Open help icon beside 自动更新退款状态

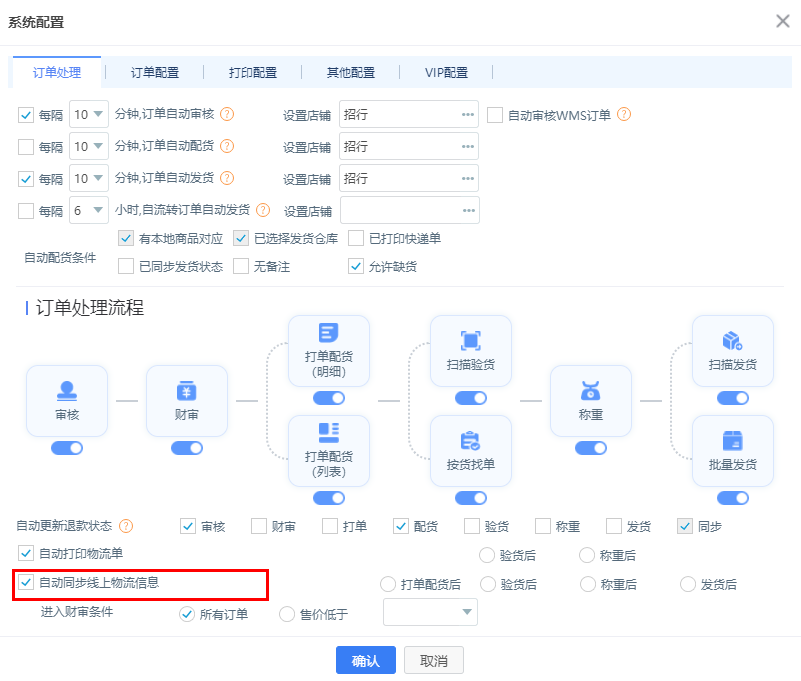tap(126, 526)
